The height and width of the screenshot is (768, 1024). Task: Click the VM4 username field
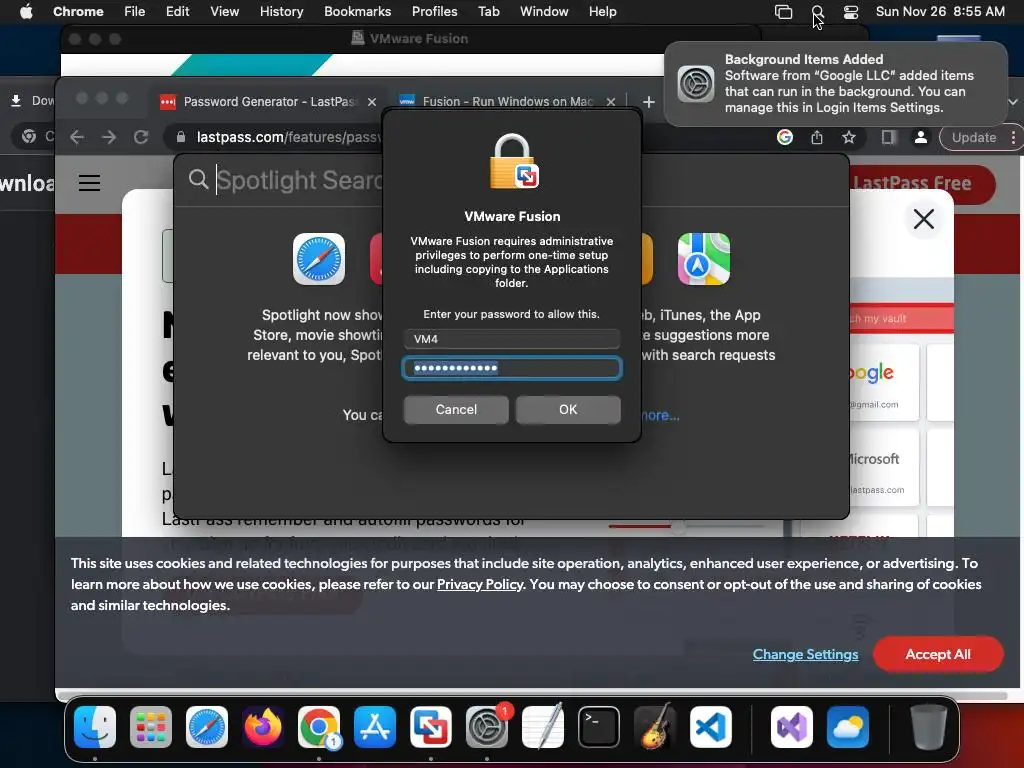pos(511,339)
